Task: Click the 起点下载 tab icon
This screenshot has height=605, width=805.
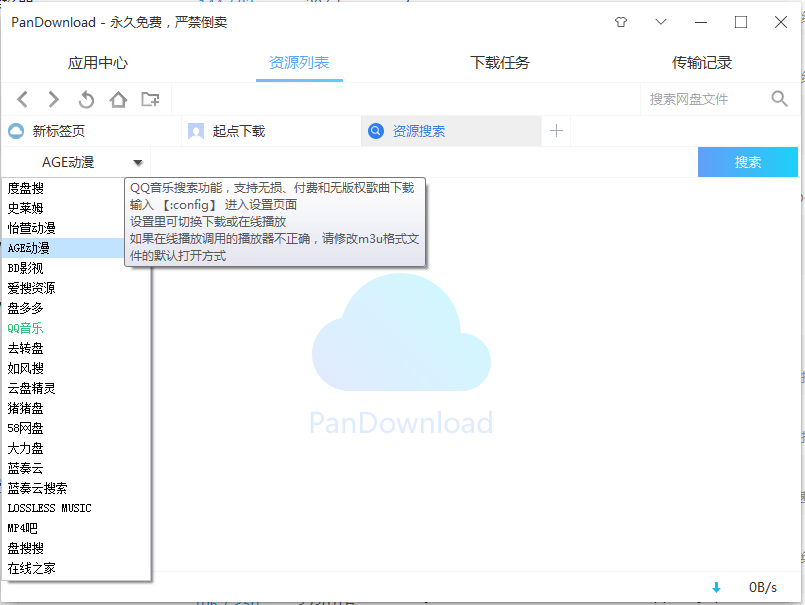Action: (196, 131)
